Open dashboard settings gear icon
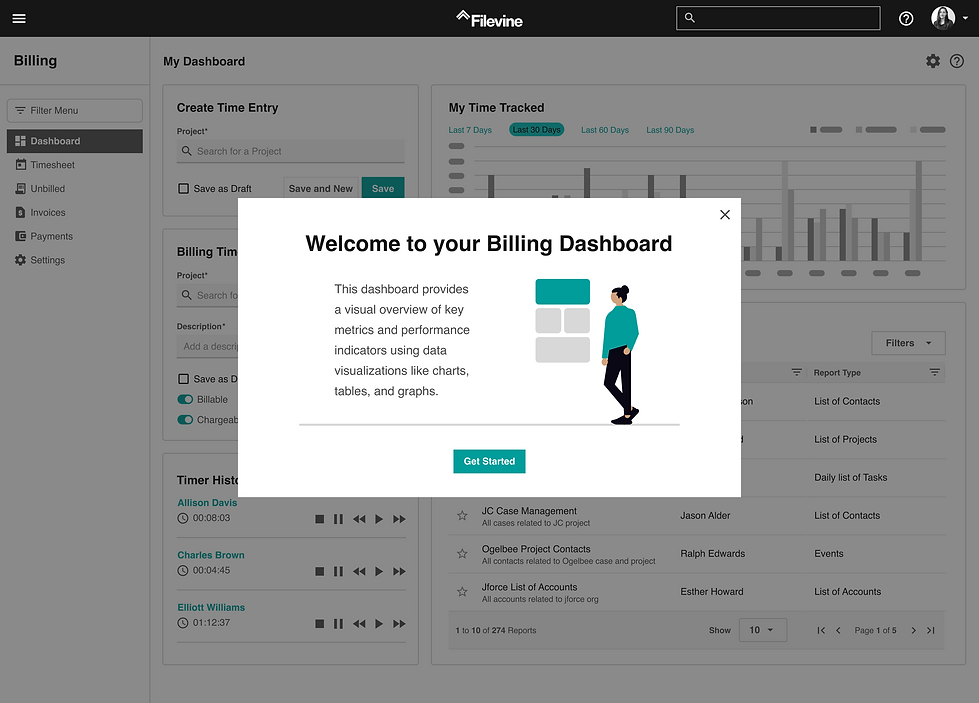 [x=933, y=61]
